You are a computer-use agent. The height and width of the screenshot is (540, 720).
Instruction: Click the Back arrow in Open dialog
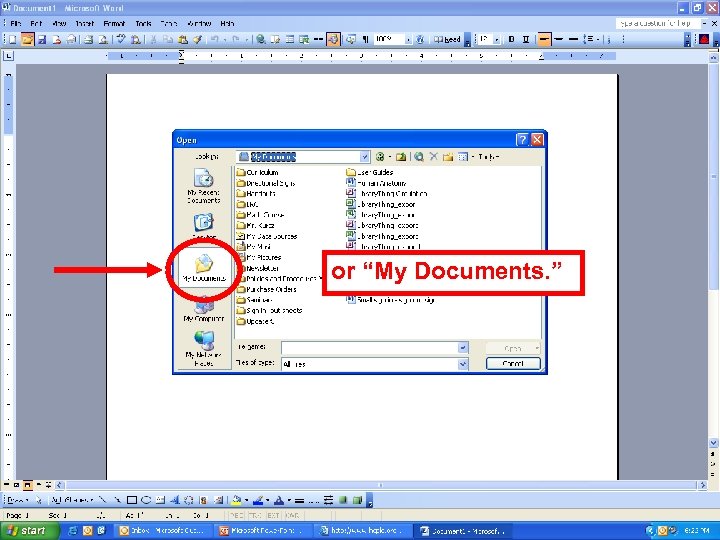[379, 157]
